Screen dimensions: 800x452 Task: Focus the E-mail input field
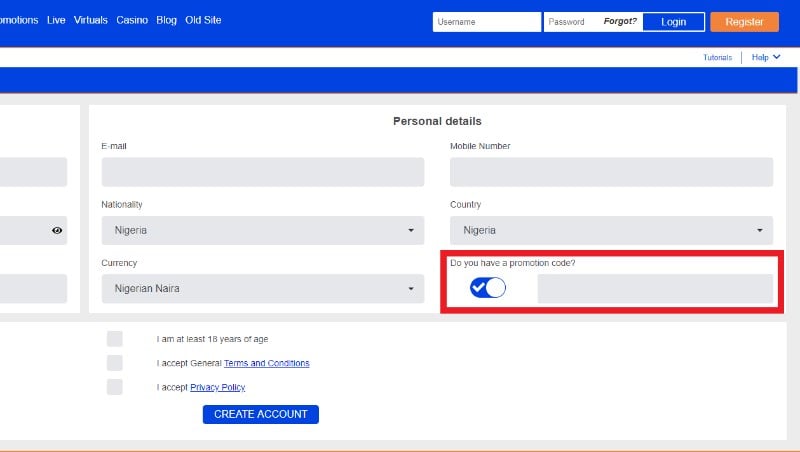[x=263, y=172]
